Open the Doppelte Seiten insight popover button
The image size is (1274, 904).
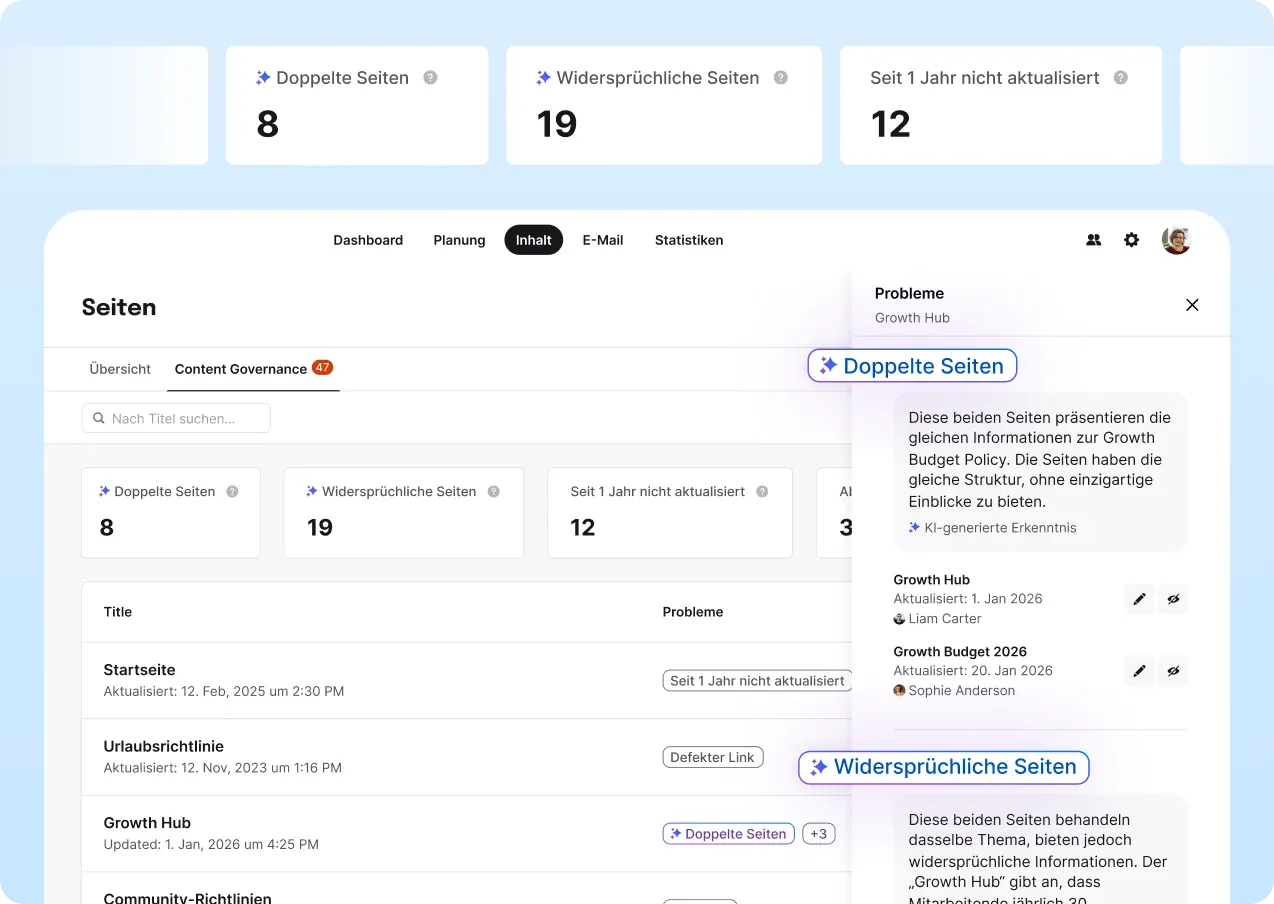[x=911, y=365]
